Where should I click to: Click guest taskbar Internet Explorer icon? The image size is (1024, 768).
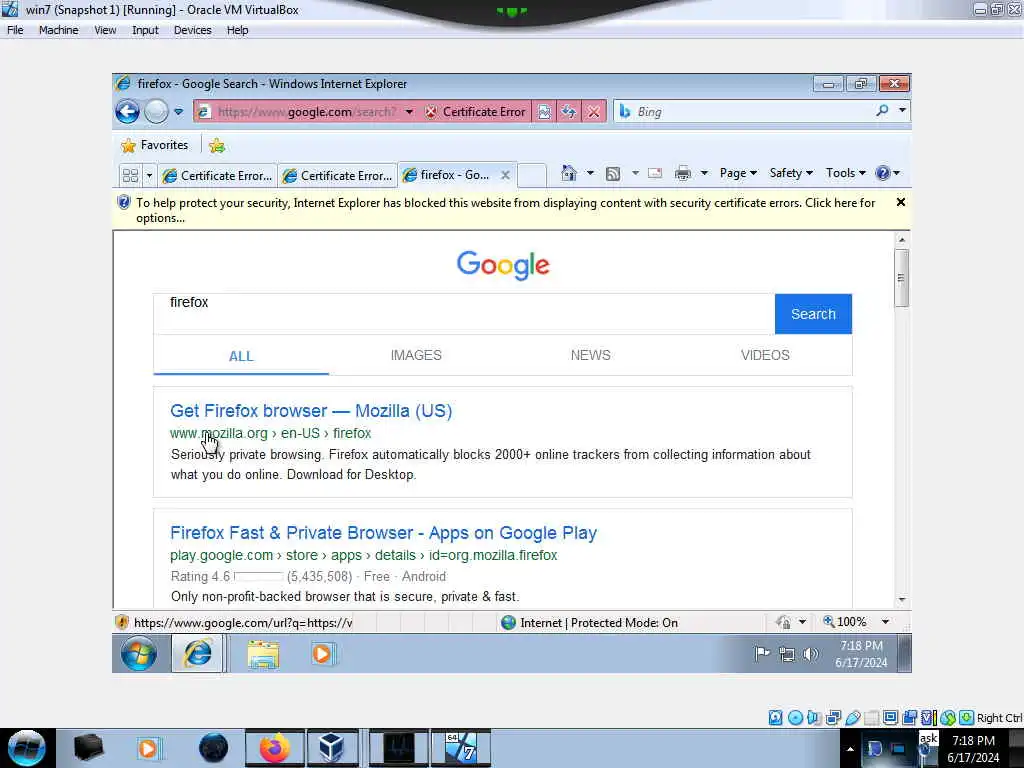[x=197, y=653]
